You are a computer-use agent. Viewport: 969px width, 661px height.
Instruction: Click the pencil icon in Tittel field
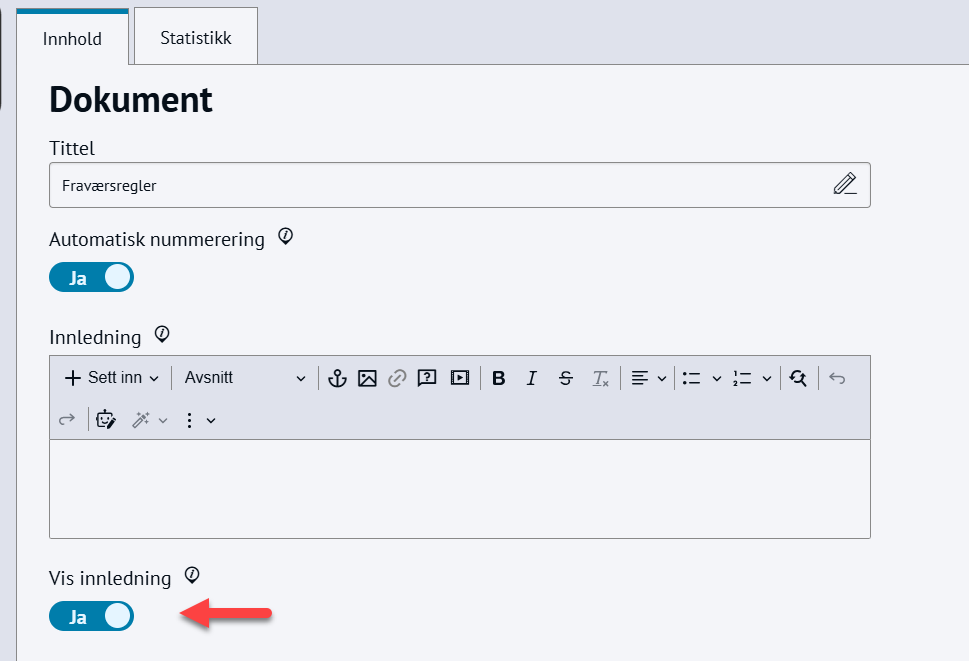coord(845,184)
